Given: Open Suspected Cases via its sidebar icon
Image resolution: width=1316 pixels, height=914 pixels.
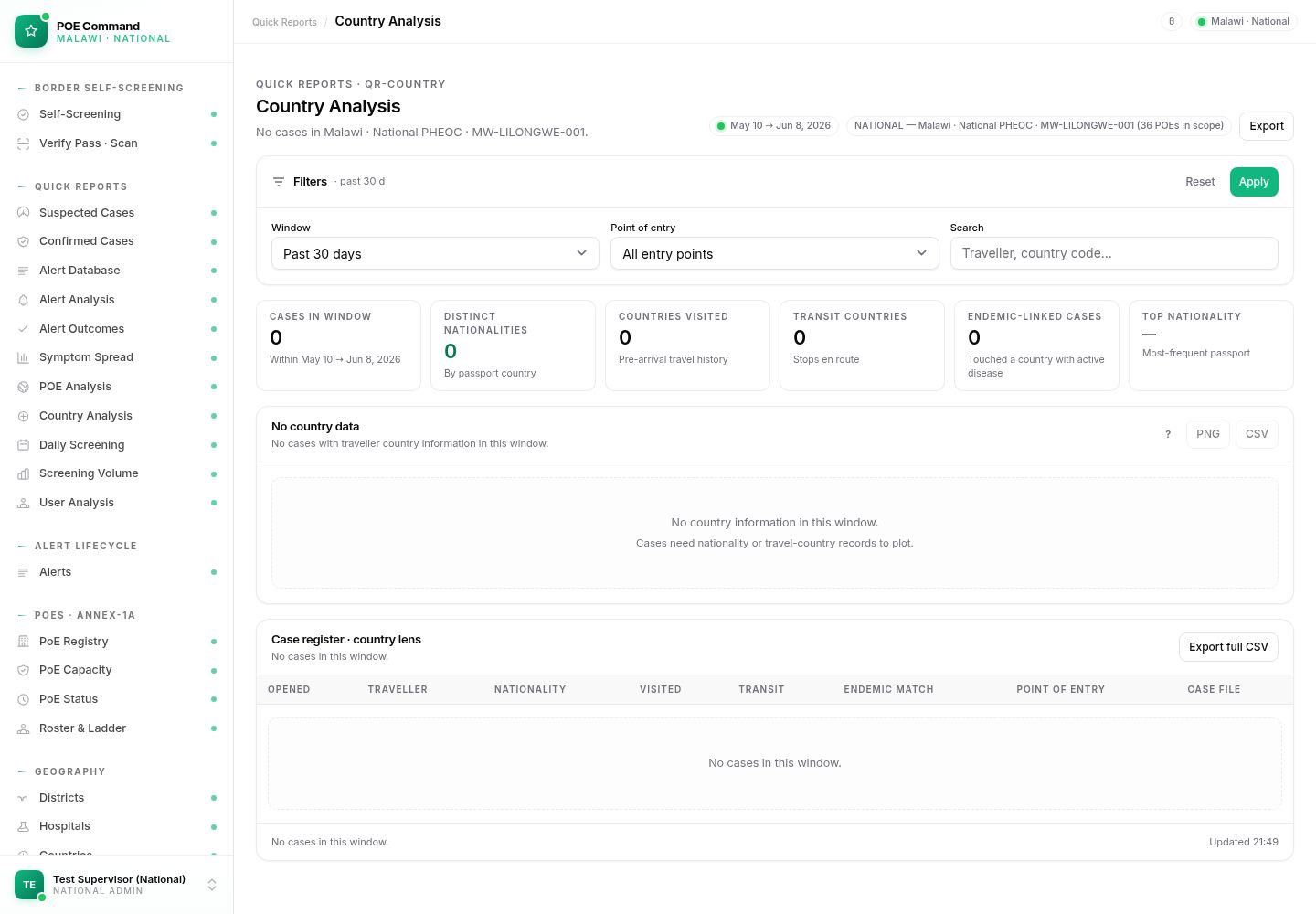Looking at the screenshot, I should (x=24, y=213).
